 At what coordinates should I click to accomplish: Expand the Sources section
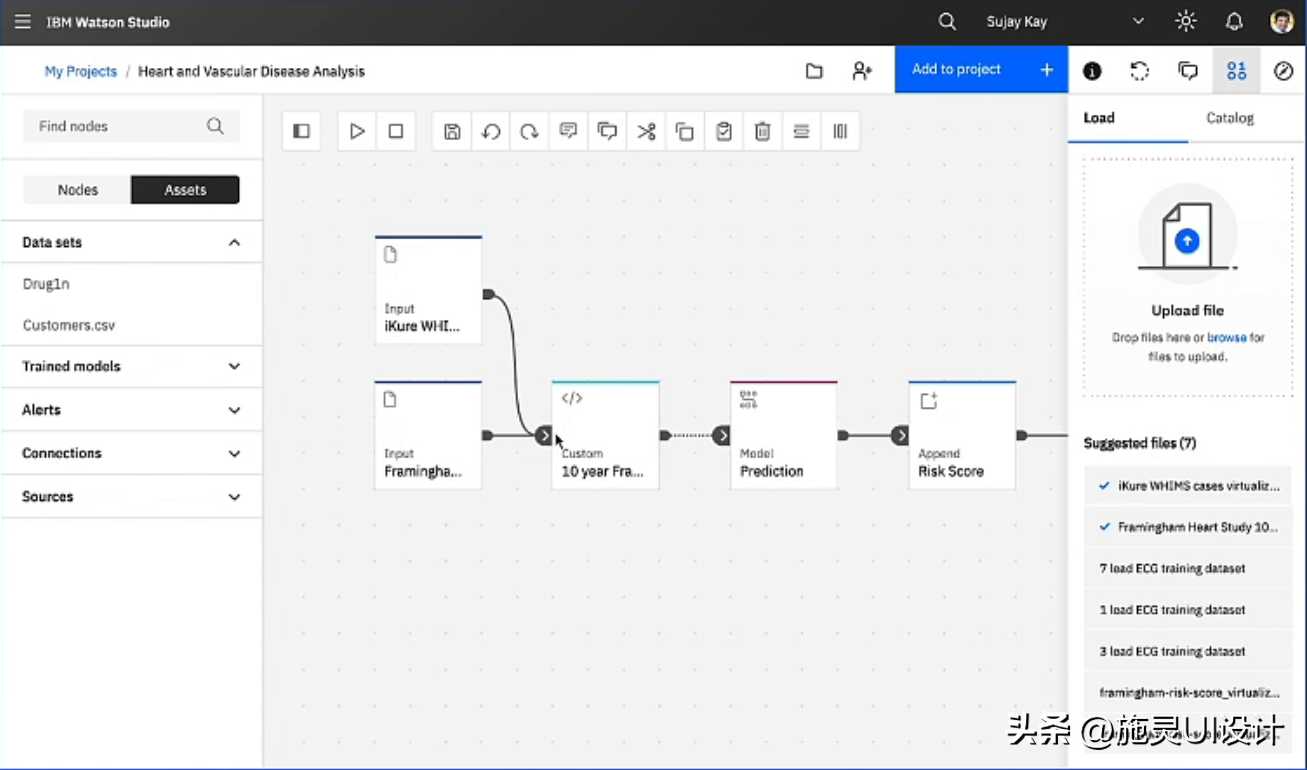coord(131,497)
